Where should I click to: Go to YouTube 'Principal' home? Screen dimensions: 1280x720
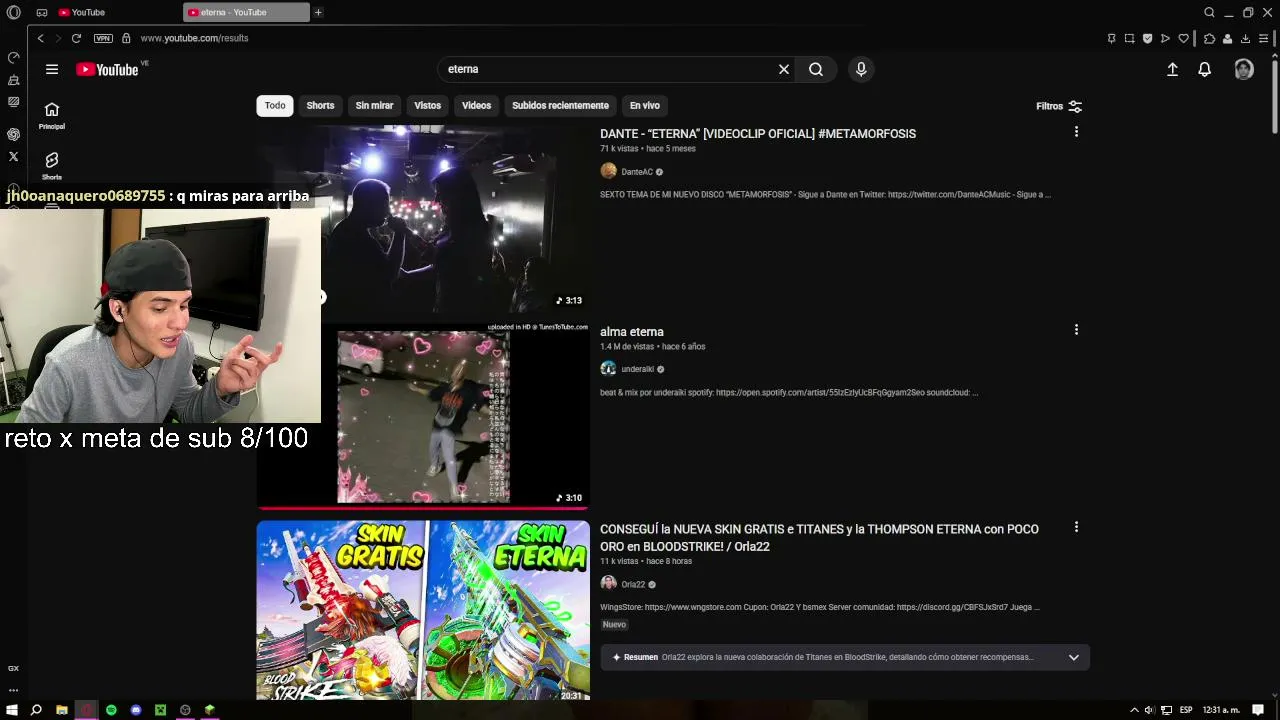coord(52,116)
